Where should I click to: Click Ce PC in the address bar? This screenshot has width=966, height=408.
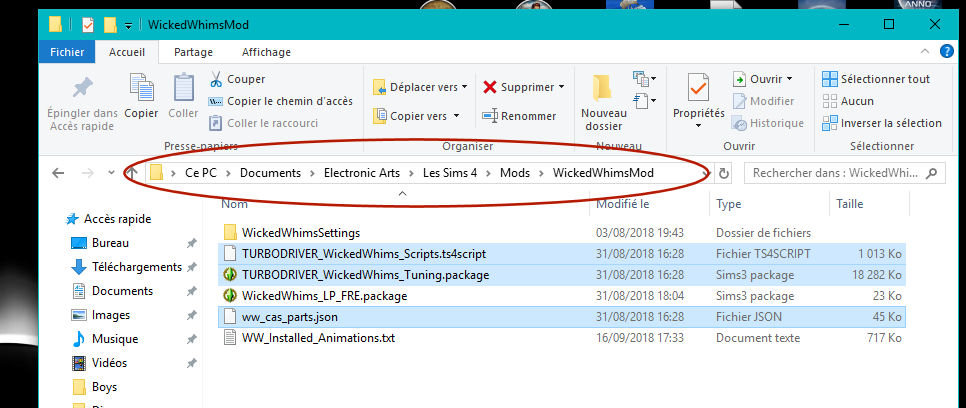tap(200, 173)
